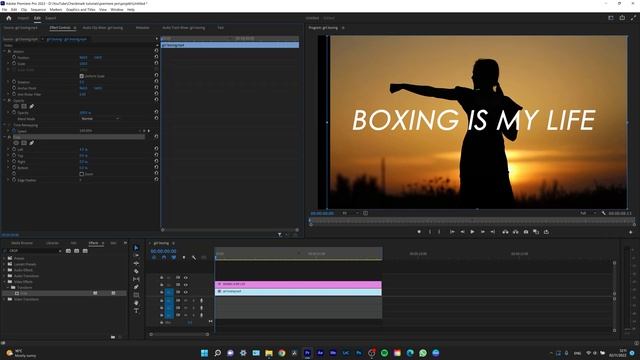Select the Pen tool in toolbar
Image resolution: width=640 pixels, height=360 pixels.
click(x=136, y=287)
